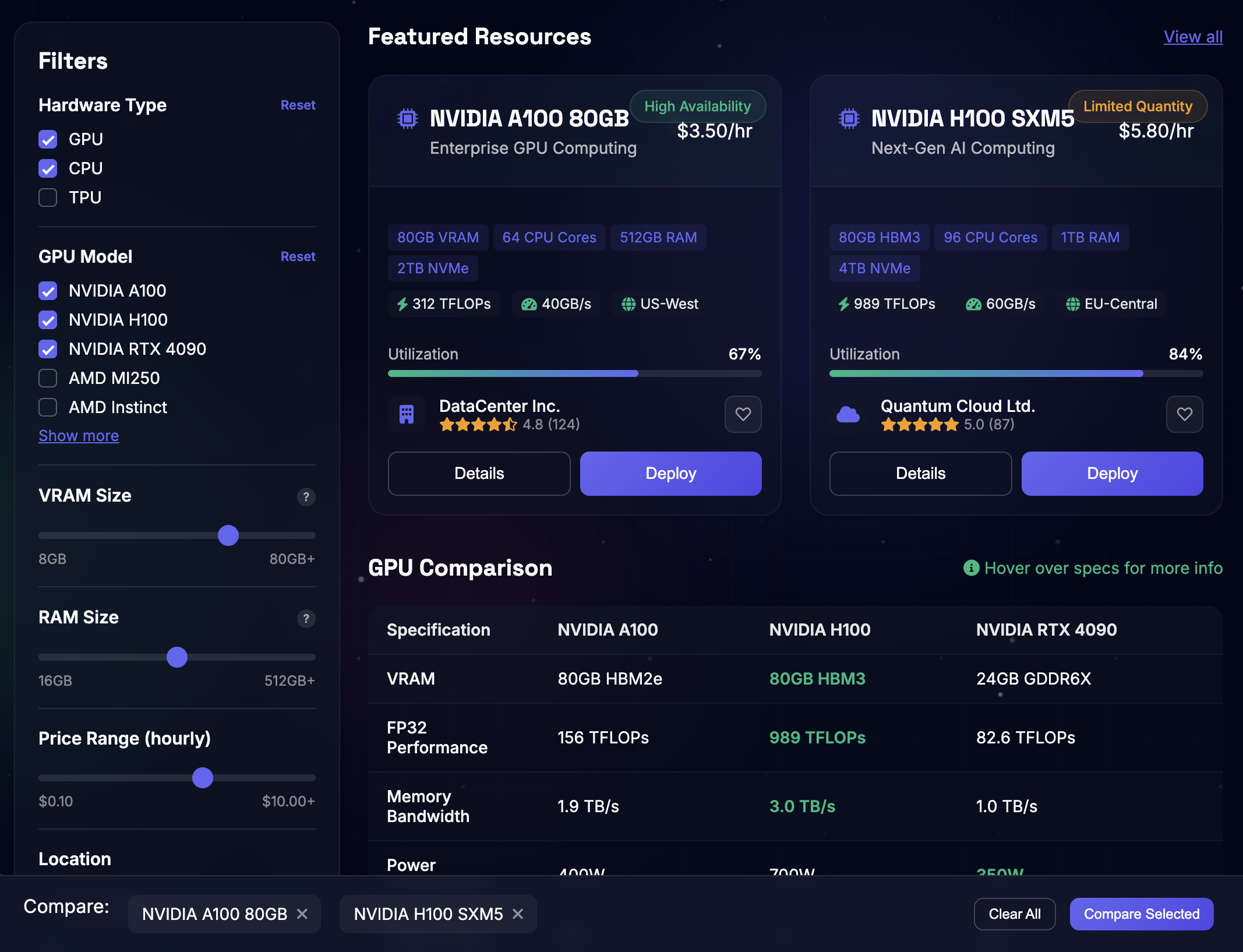Deploy the NVIDIA A100 80GB instance
Image resolution: width=1243 pixels, height=952 pixels.
pos(670,473)
